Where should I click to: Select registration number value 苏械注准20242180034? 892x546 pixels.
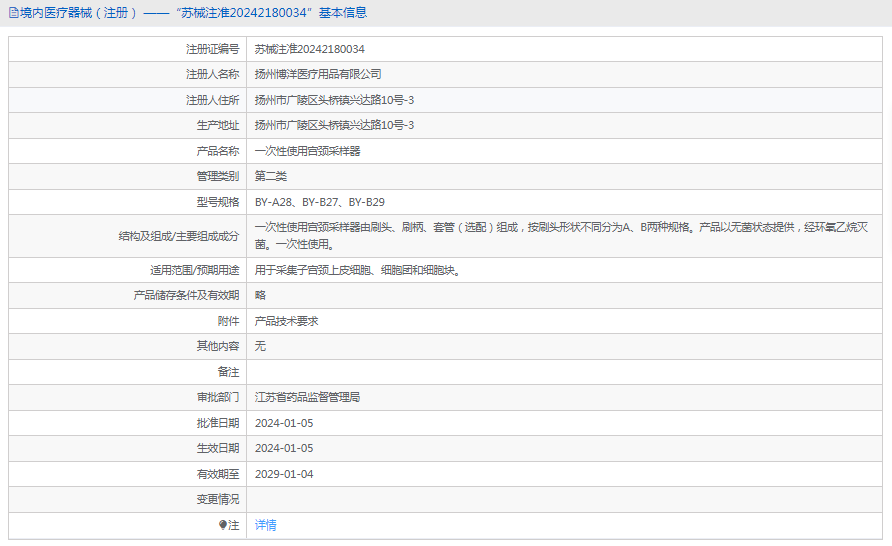click(309, 49)
